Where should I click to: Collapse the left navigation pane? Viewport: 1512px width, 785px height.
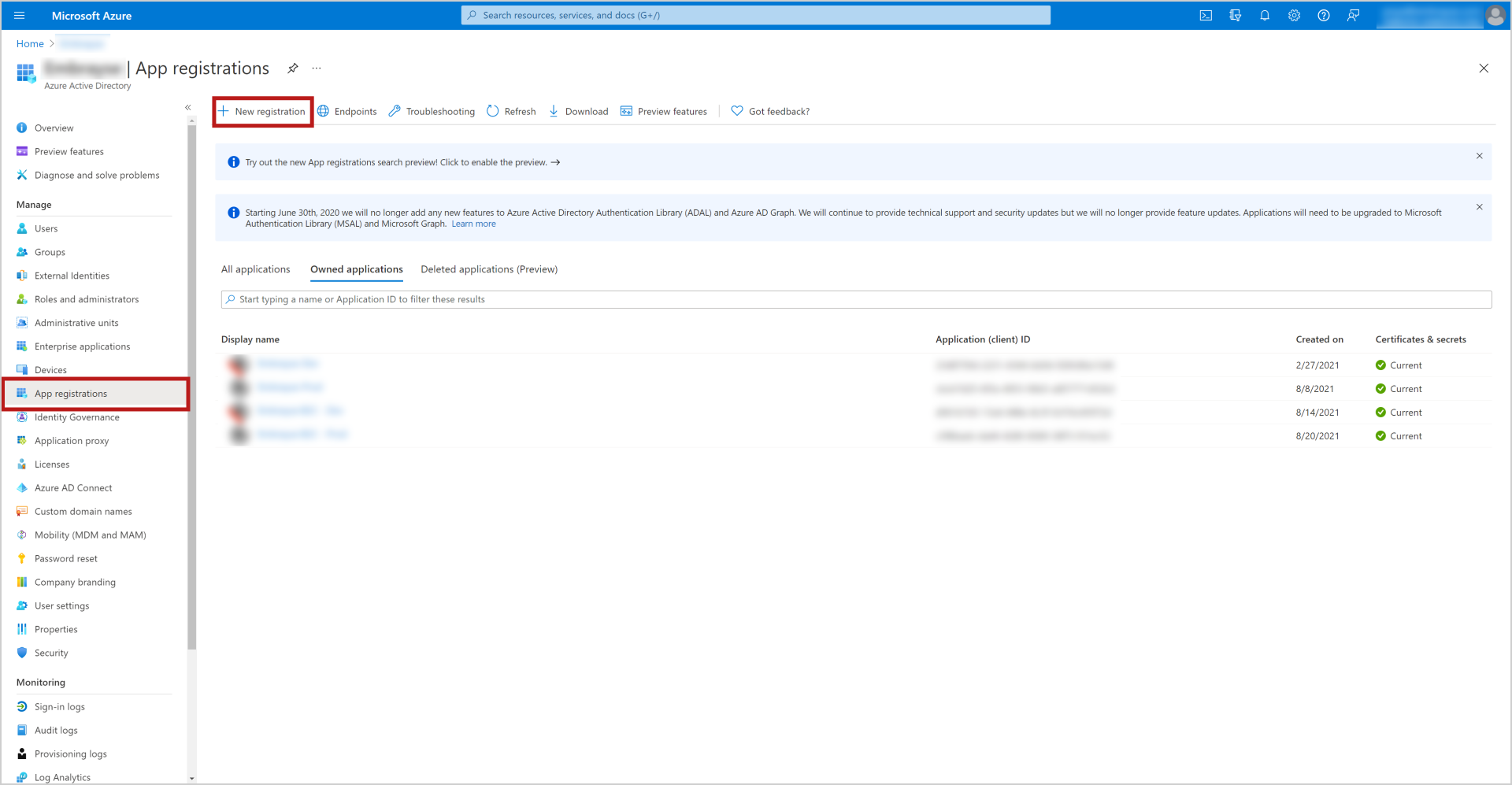(188, 107)
